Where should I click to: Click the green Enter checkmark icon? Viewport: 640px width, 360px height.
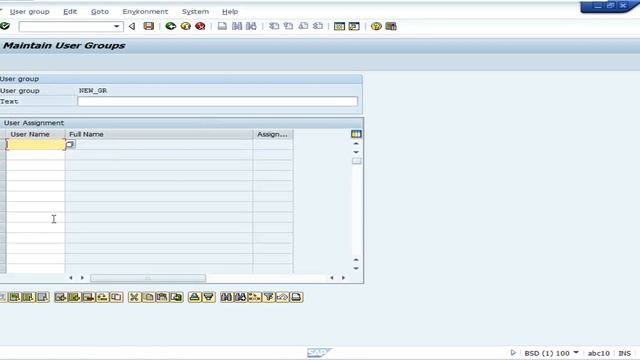pos(5,26)
